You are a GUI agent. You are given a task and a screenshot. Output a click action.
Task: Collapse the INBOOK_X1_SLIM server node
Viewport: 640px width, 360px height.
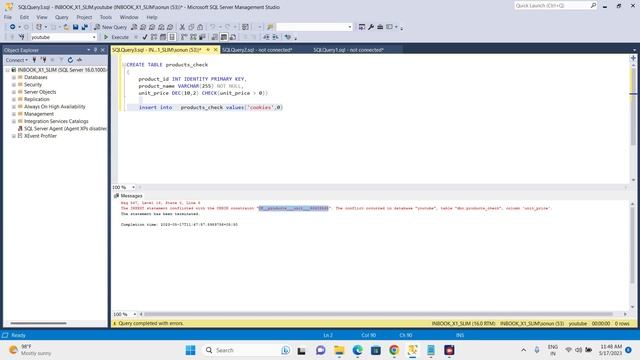coord(7,70)
